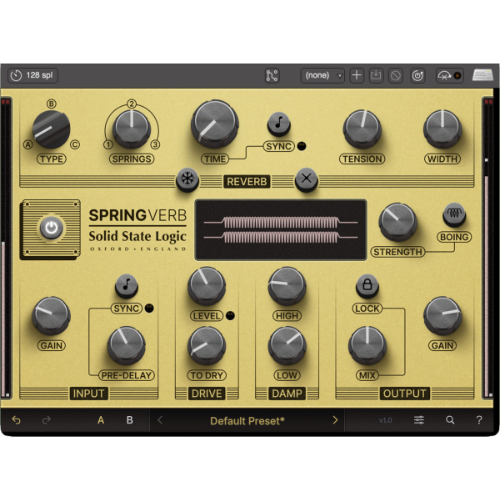Click the STRENGTH knob

point(398,222)
